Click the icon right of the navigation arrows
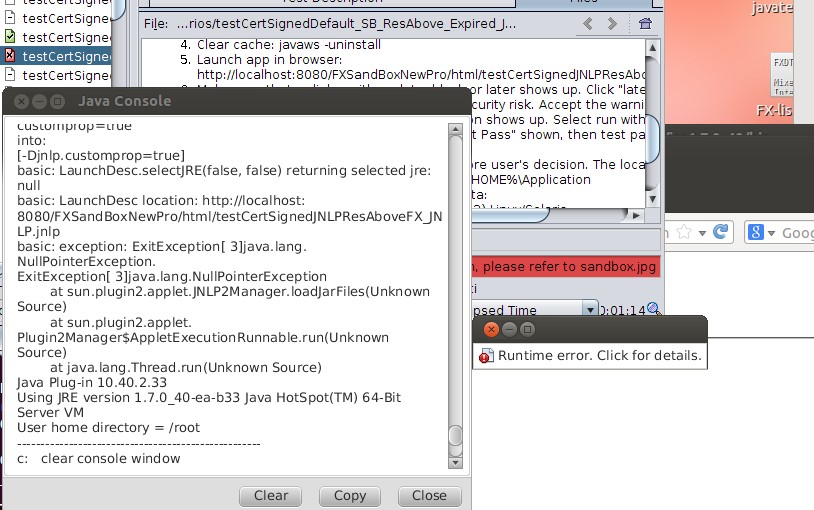 645,23
